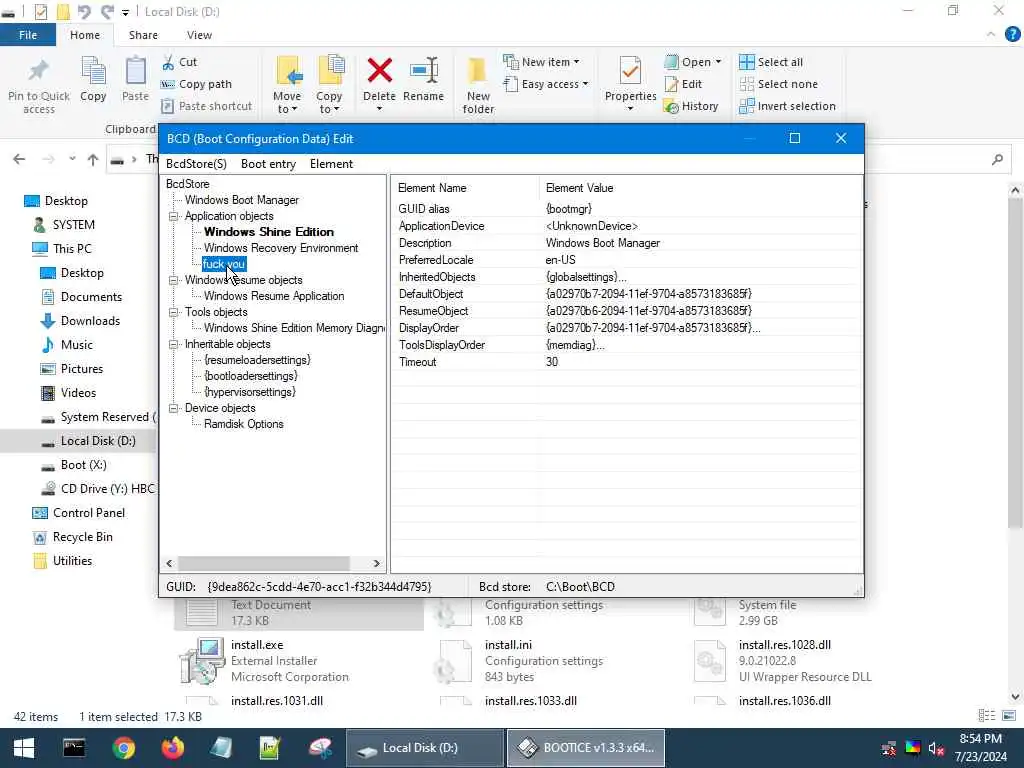Click the Rename ribbon icon
The image size is (1024, 768).
point(424,71)
